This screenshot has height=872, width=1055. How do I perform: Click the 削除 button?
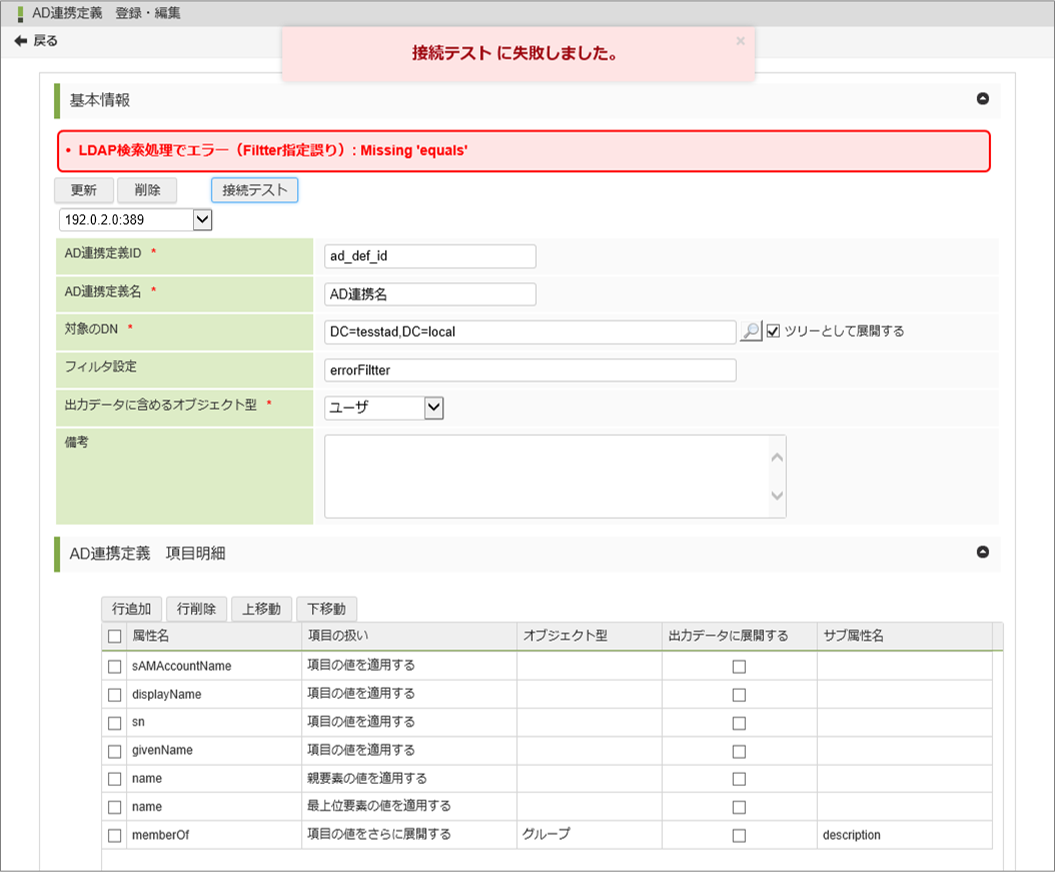coord(147,190)
